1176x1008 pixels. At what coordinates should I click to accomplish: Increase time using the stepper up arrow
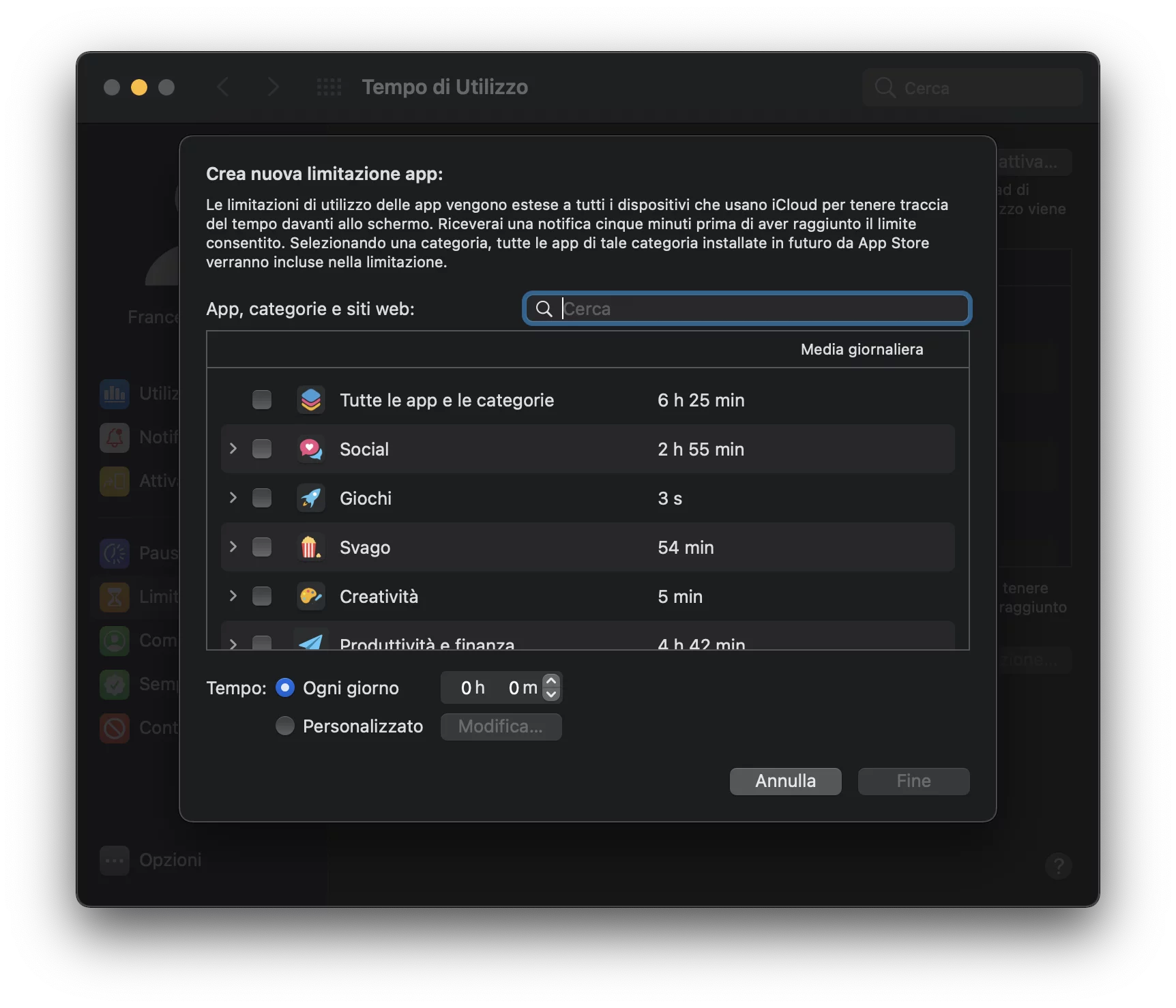(x=551, y=681)
